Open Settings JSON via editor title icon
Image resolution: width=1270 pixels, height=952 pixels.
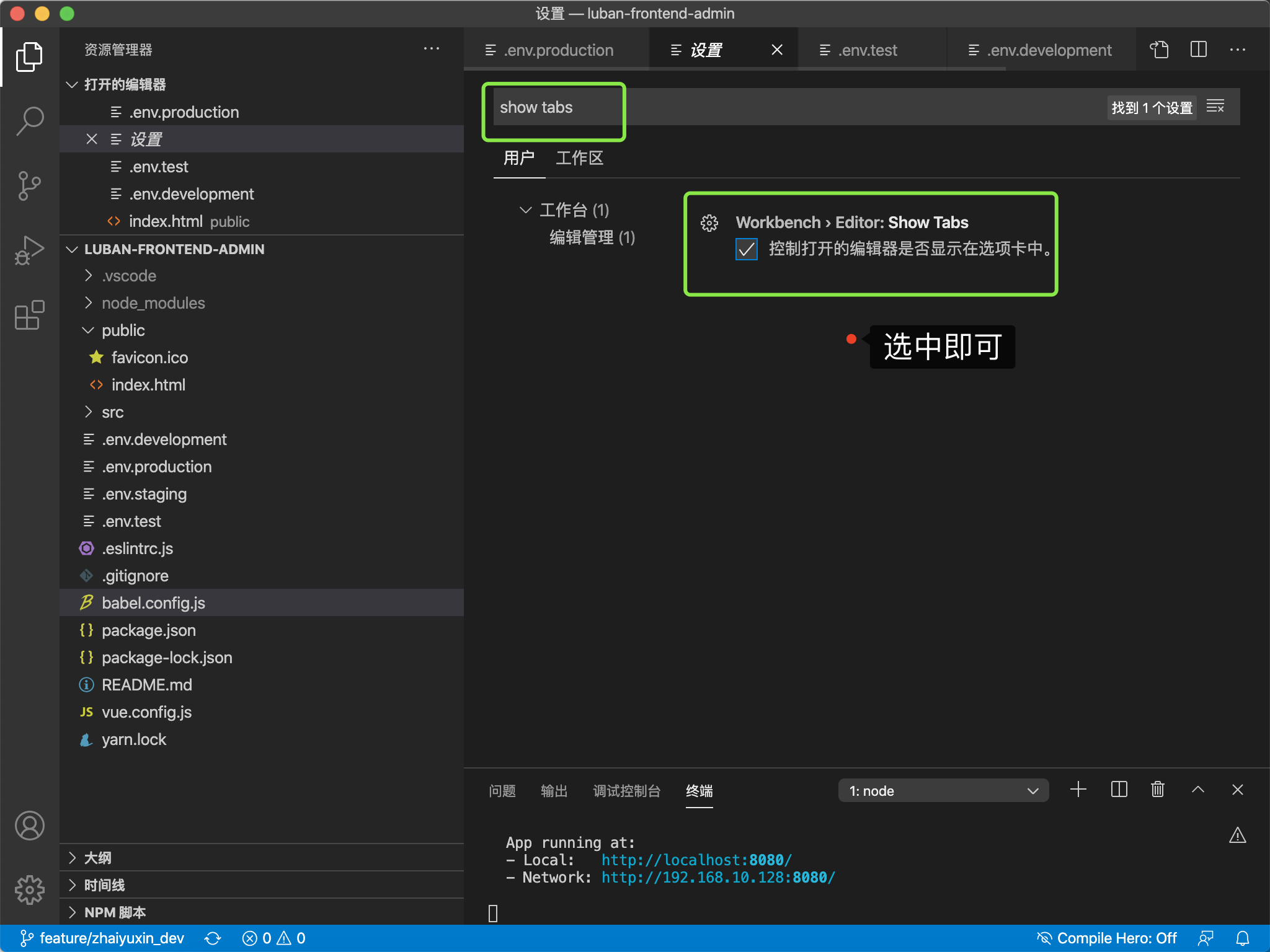point(1160,50)
